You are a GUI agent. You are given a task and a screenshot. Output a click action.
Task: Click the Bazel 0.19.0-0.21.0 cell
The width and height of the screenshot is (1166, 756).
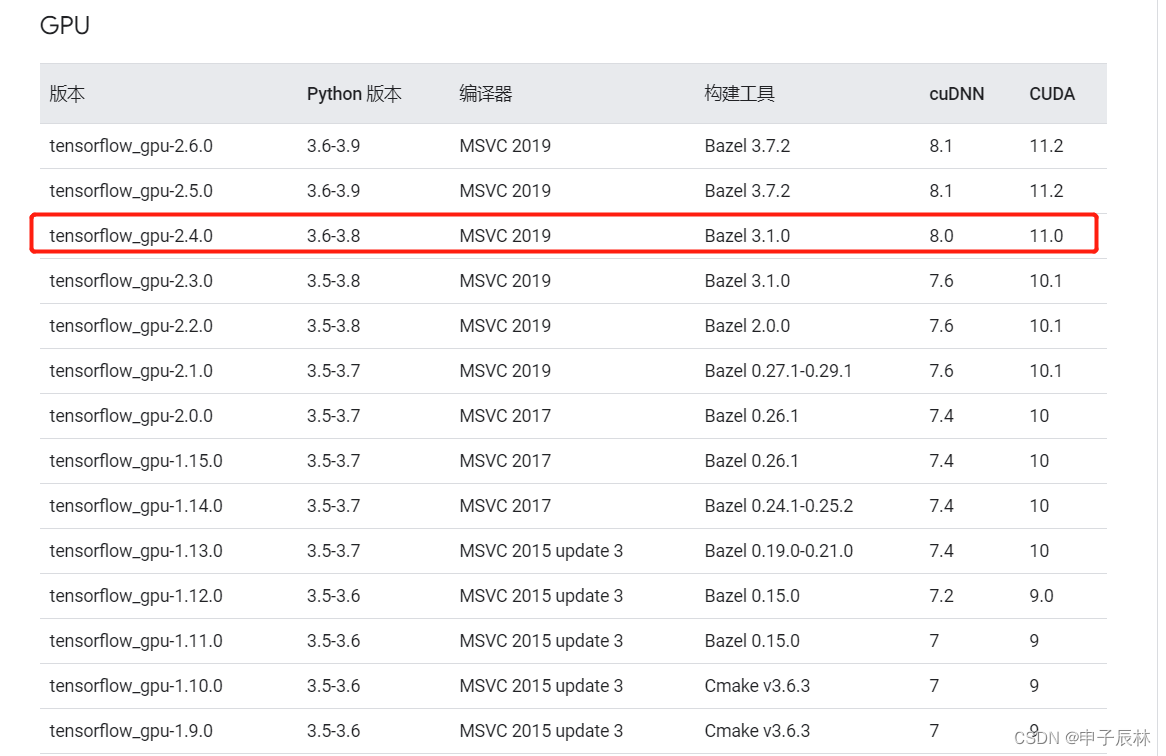coord(779,551)
